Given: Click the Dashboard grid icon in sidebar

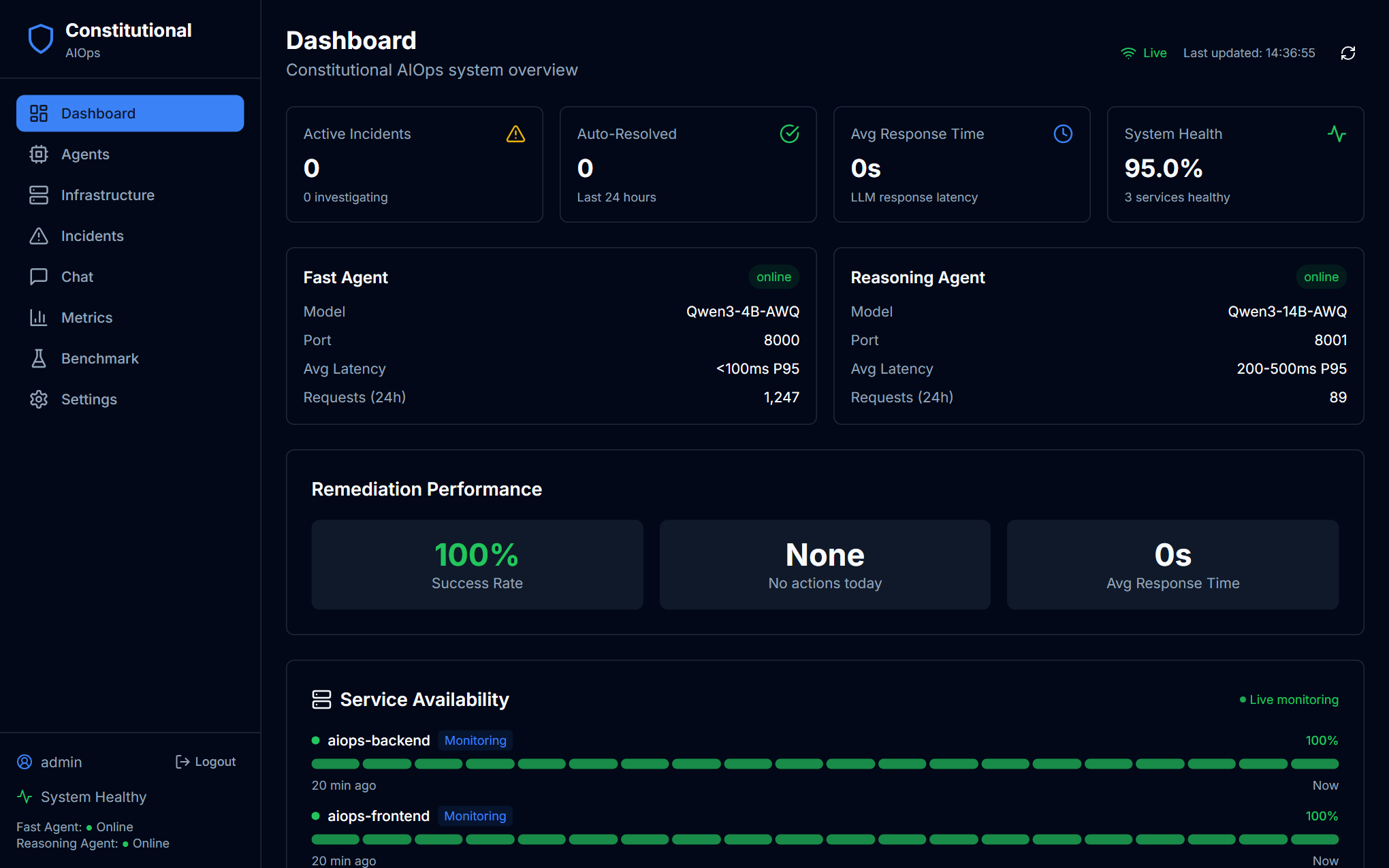Looking at the screenshot, I should pyautogui.click(x=39, y=113).
